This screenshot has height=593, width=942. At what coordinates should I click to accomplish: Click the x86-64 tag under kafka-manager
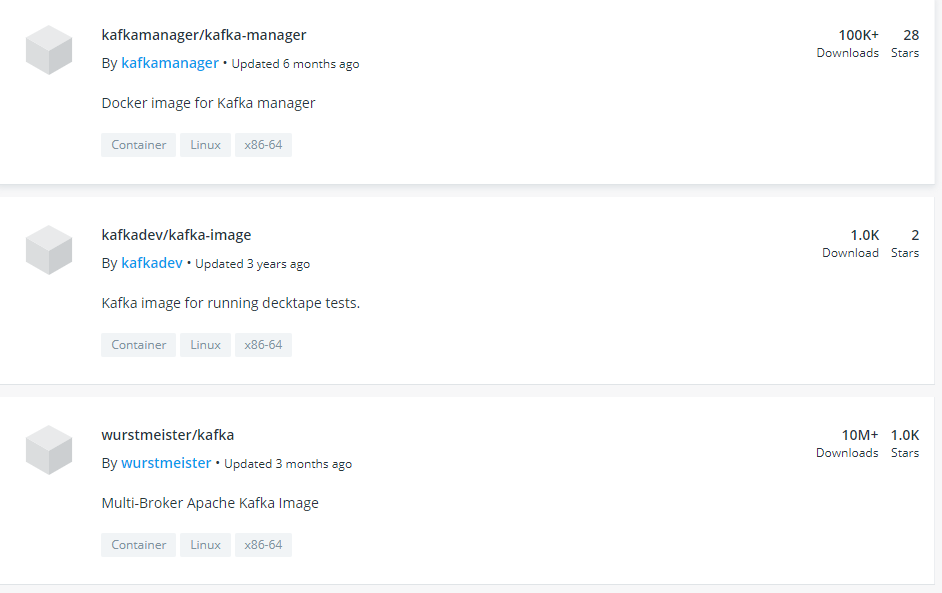263,145
